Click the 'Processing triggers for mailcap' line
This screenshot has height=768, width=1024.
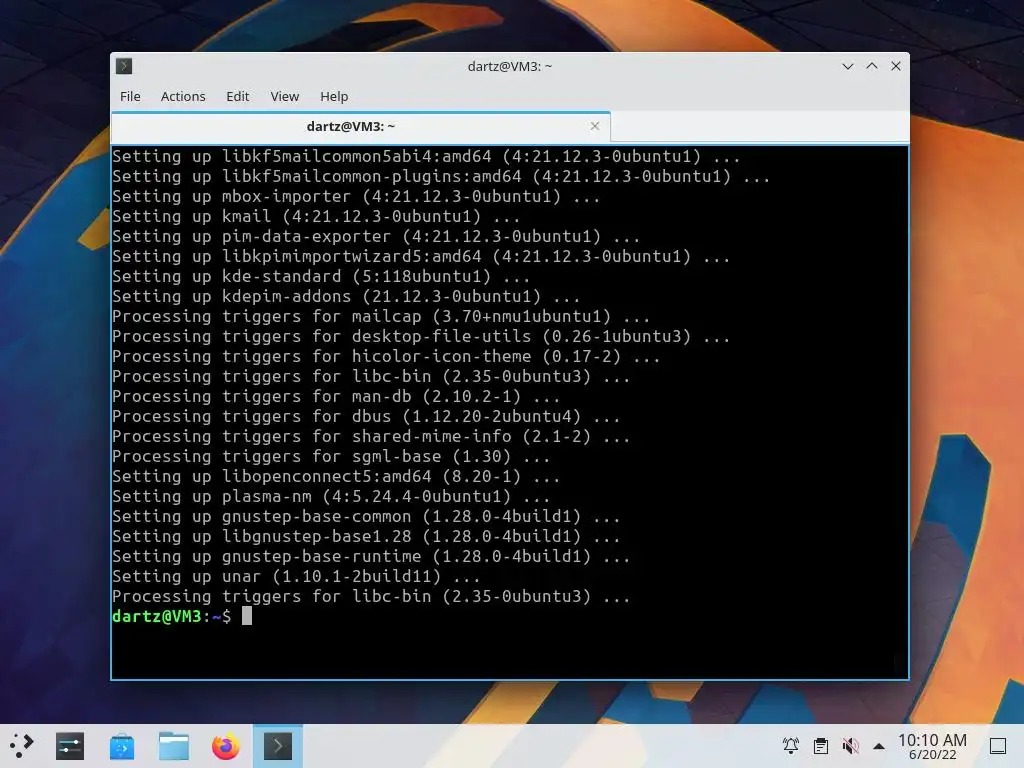tap(381, 317)
